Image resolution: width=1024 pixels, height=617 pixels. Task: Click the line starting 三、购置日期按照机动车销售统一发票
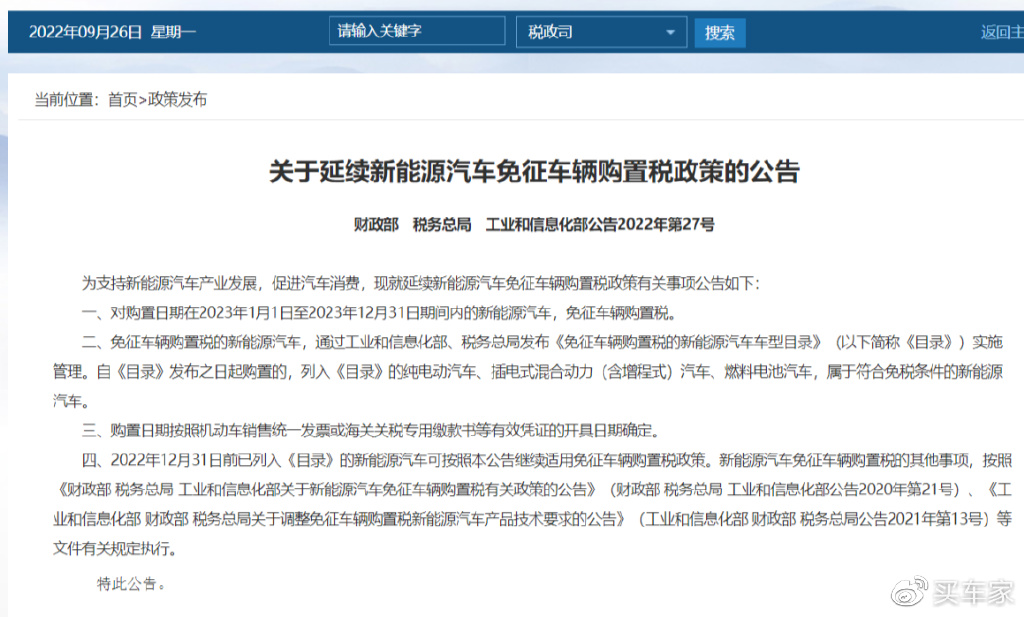pyautogui.click(x=370, y=430)
